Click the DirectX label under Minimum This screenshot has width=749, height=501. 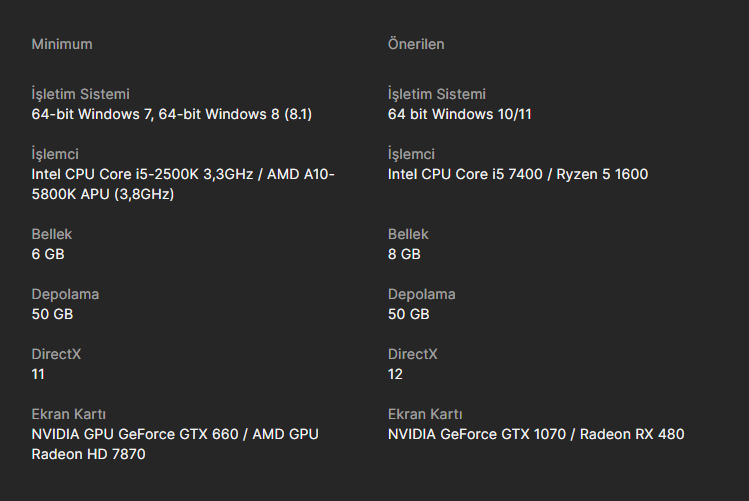(57, 354)
